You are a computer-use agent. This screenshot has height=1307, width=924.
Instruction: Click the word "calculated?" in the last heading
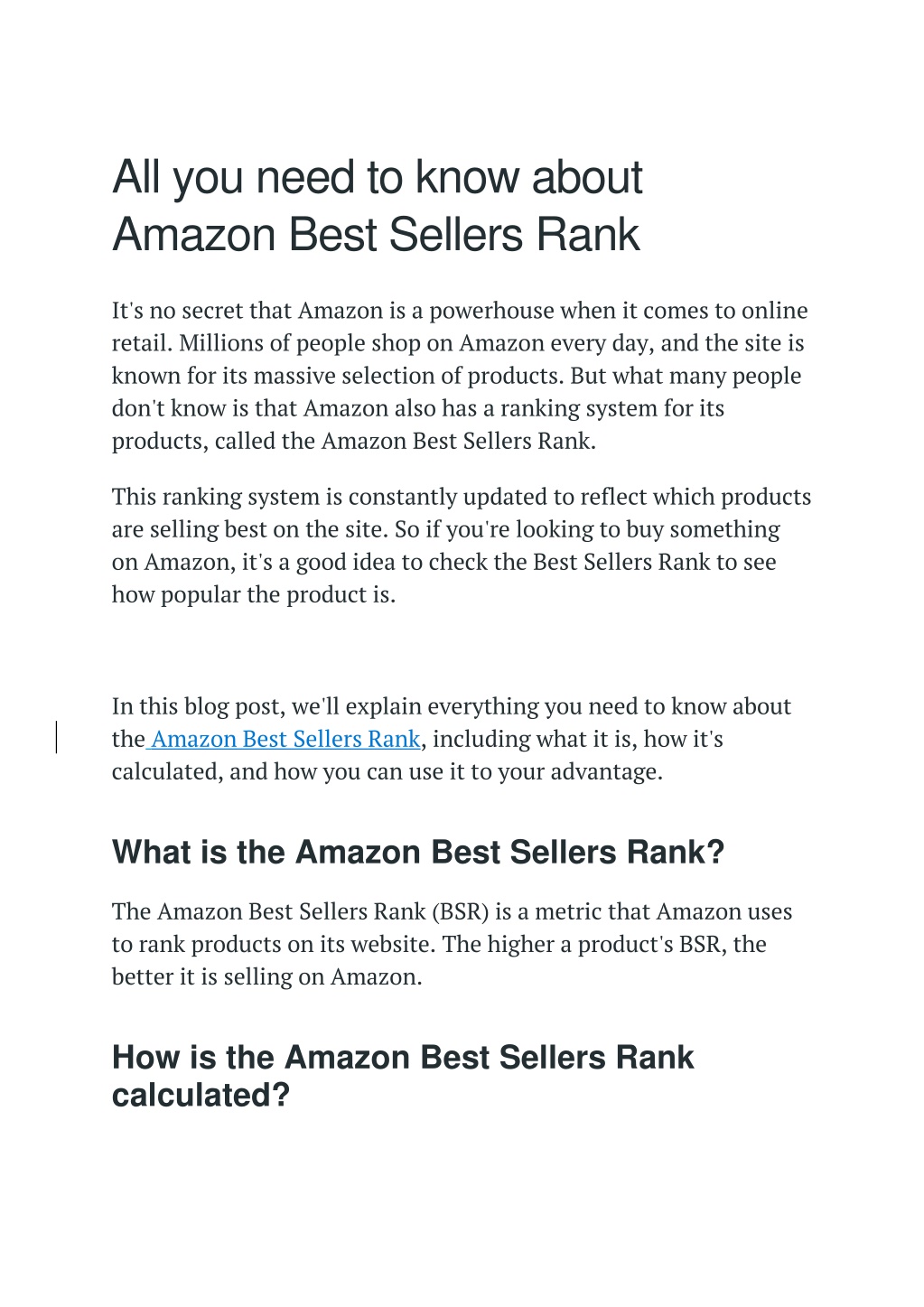(201, 1095)
